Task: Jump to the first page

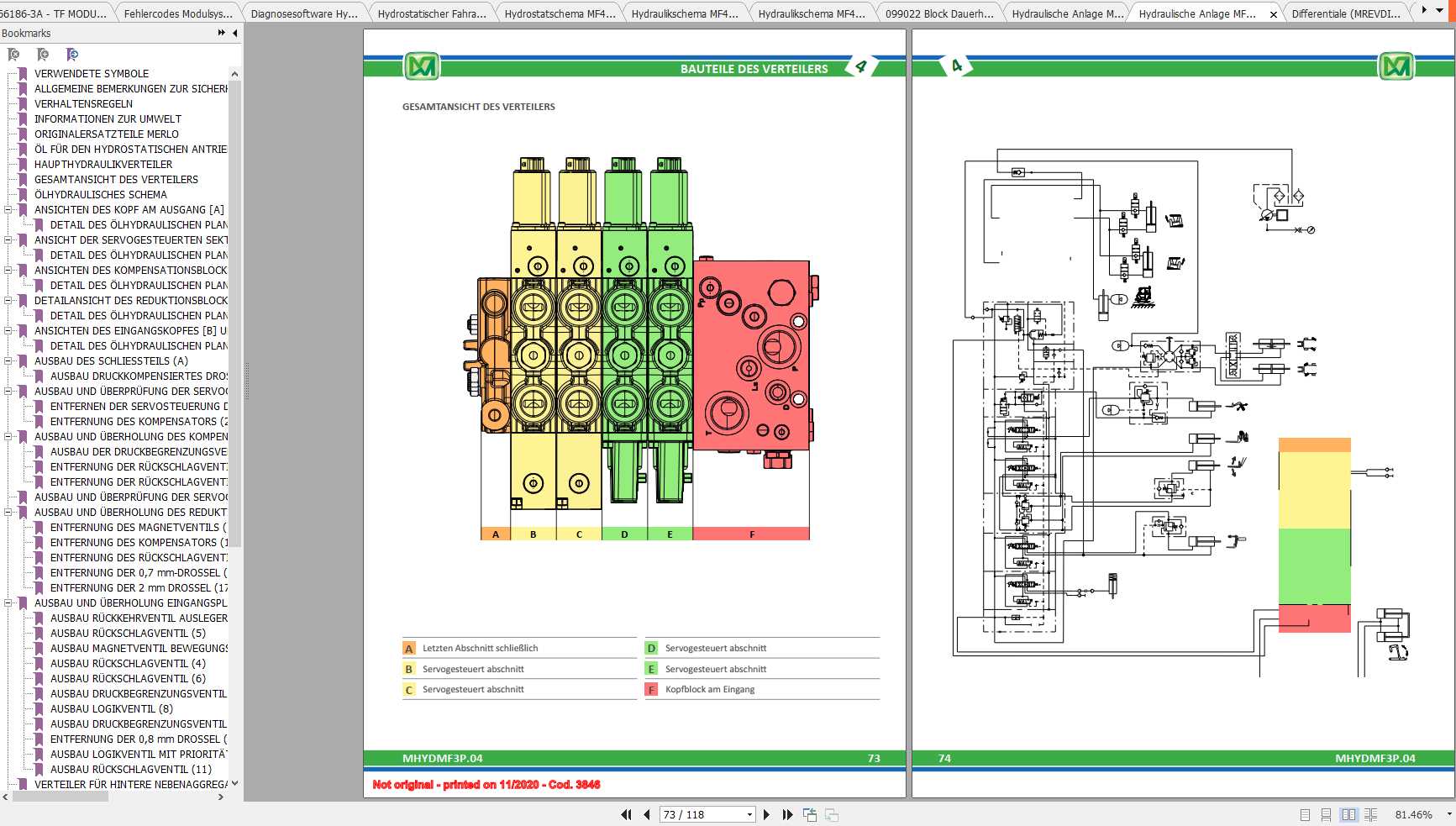Action: tap(626, 814)
